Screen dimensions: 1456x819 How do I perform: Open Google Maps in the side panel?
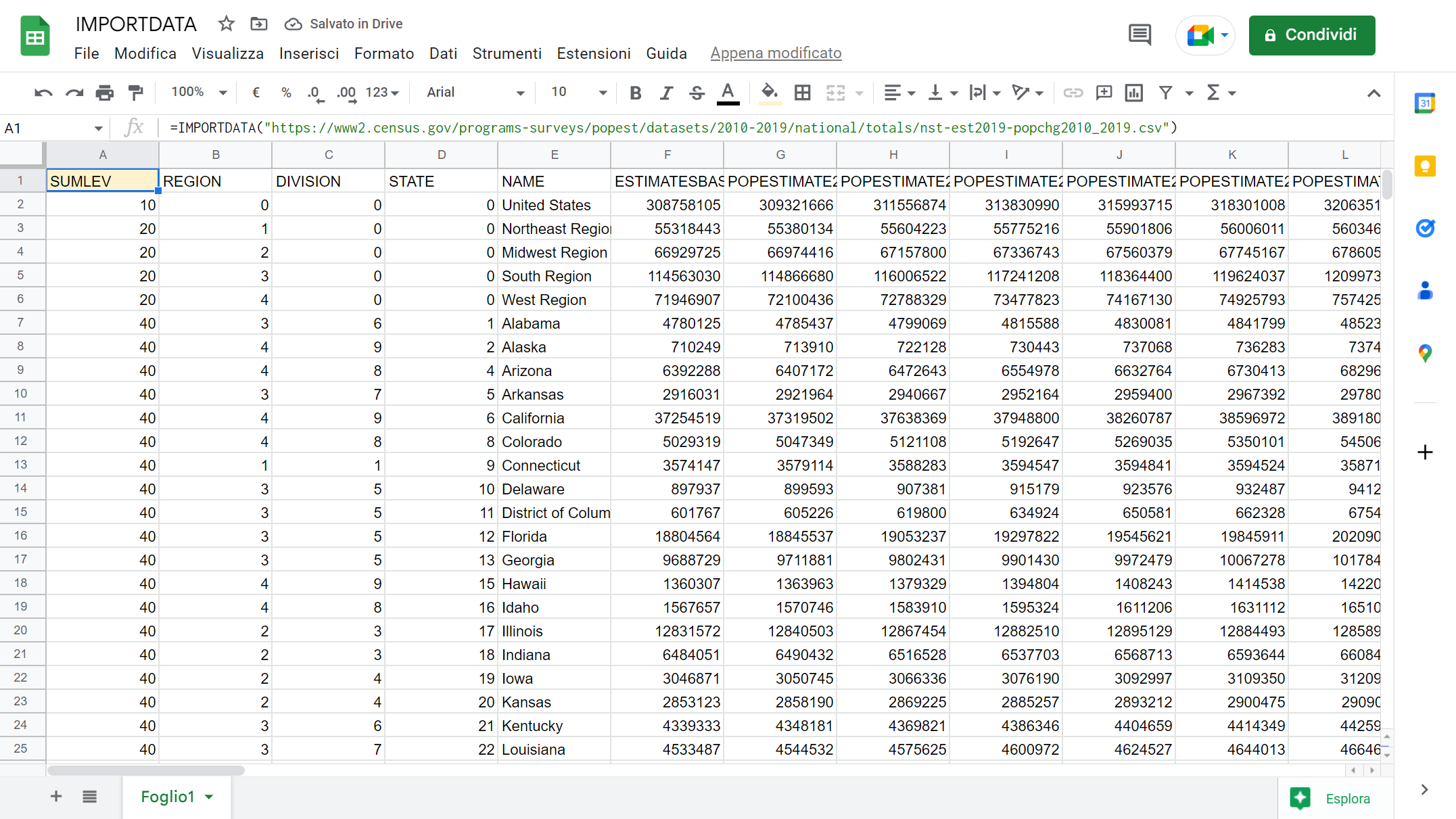click(x=1425, y=353)
